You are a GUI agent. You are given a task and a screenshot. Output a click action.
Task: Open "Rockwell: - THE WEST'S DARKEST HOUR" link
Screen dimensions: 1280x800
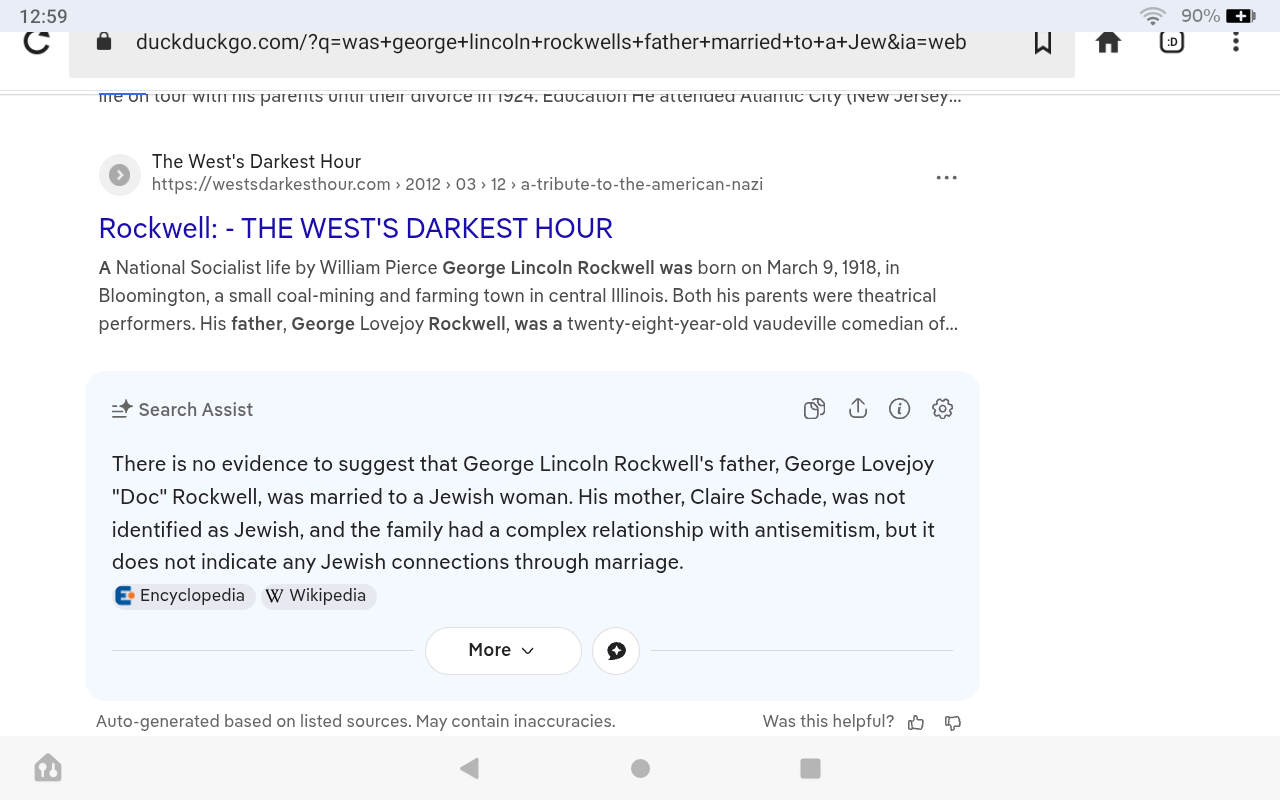click(x=355, y=228)
